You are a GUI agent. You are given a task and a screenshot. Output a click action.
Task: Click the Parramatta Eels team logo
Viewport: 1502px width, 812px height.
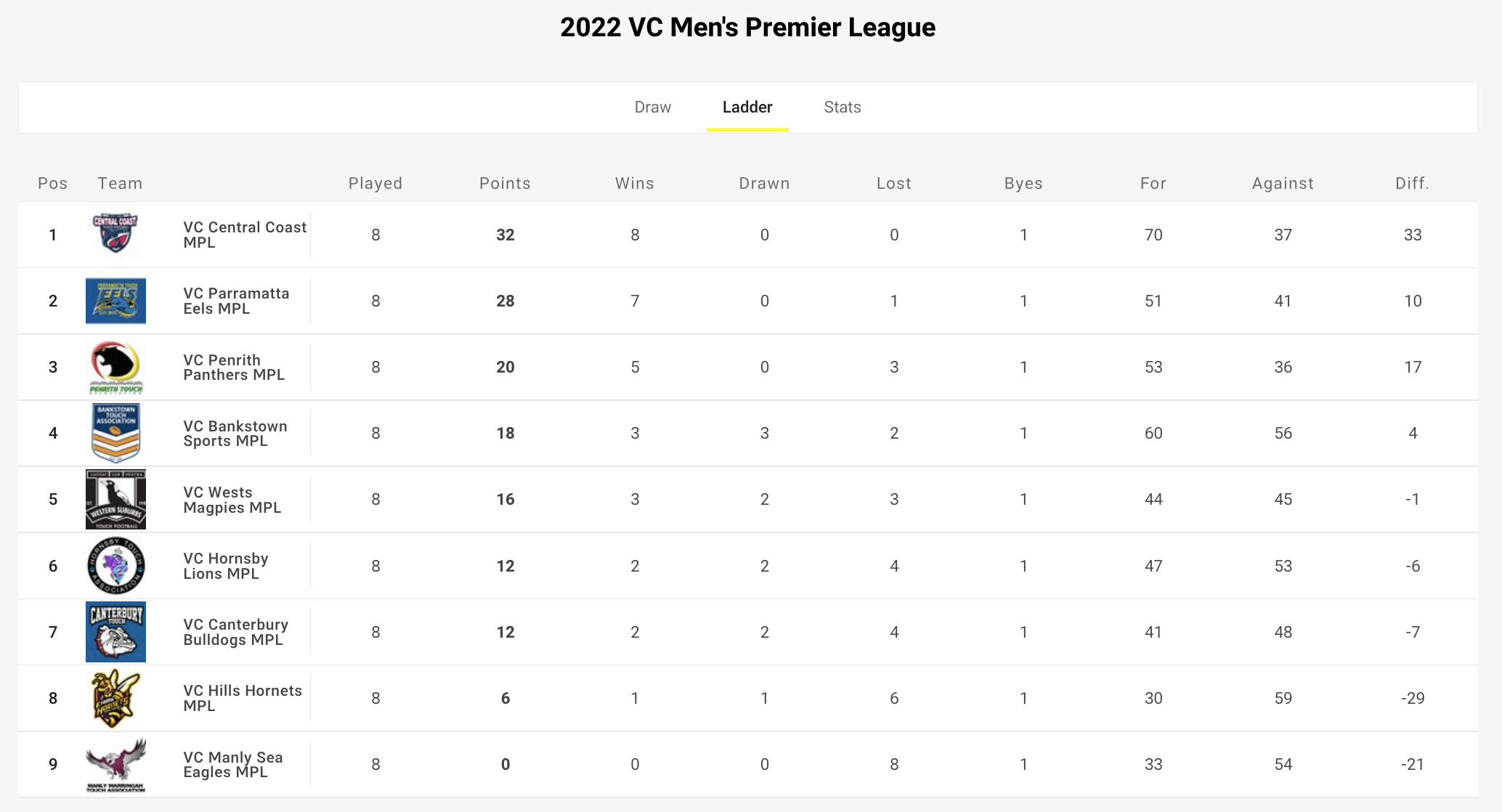click(115, 301)
